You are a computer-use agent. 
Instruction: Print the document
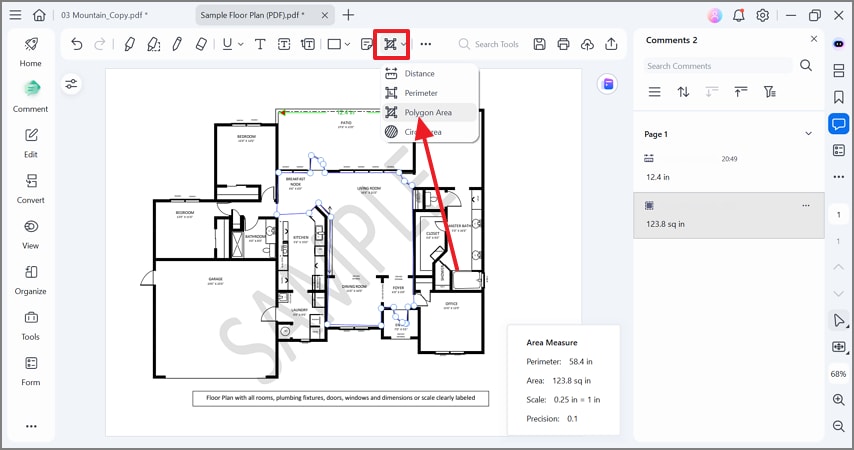[563, 44]
